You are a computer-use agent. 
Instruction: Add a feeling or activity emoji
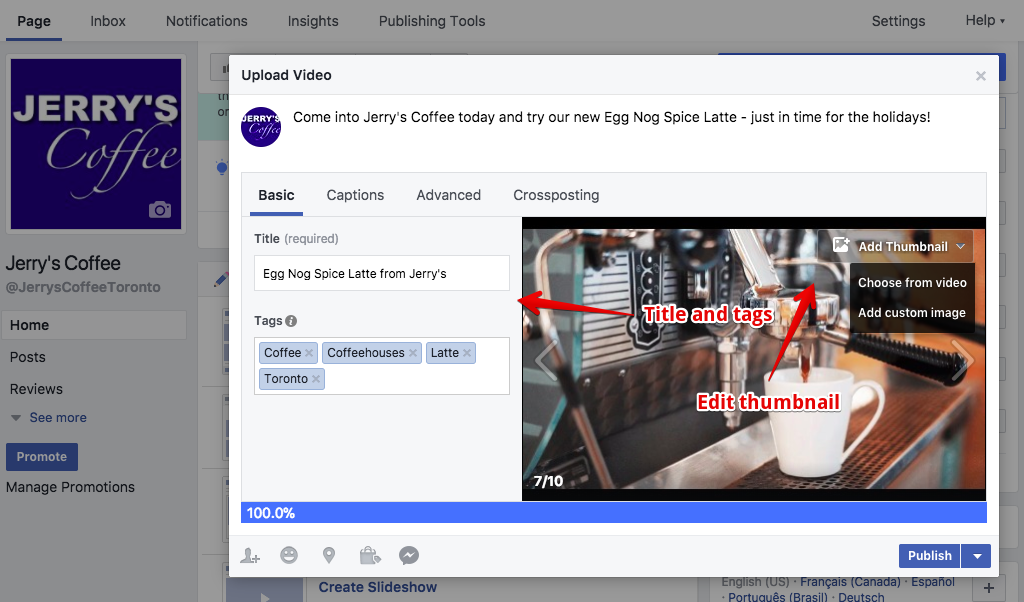[289, 555]
